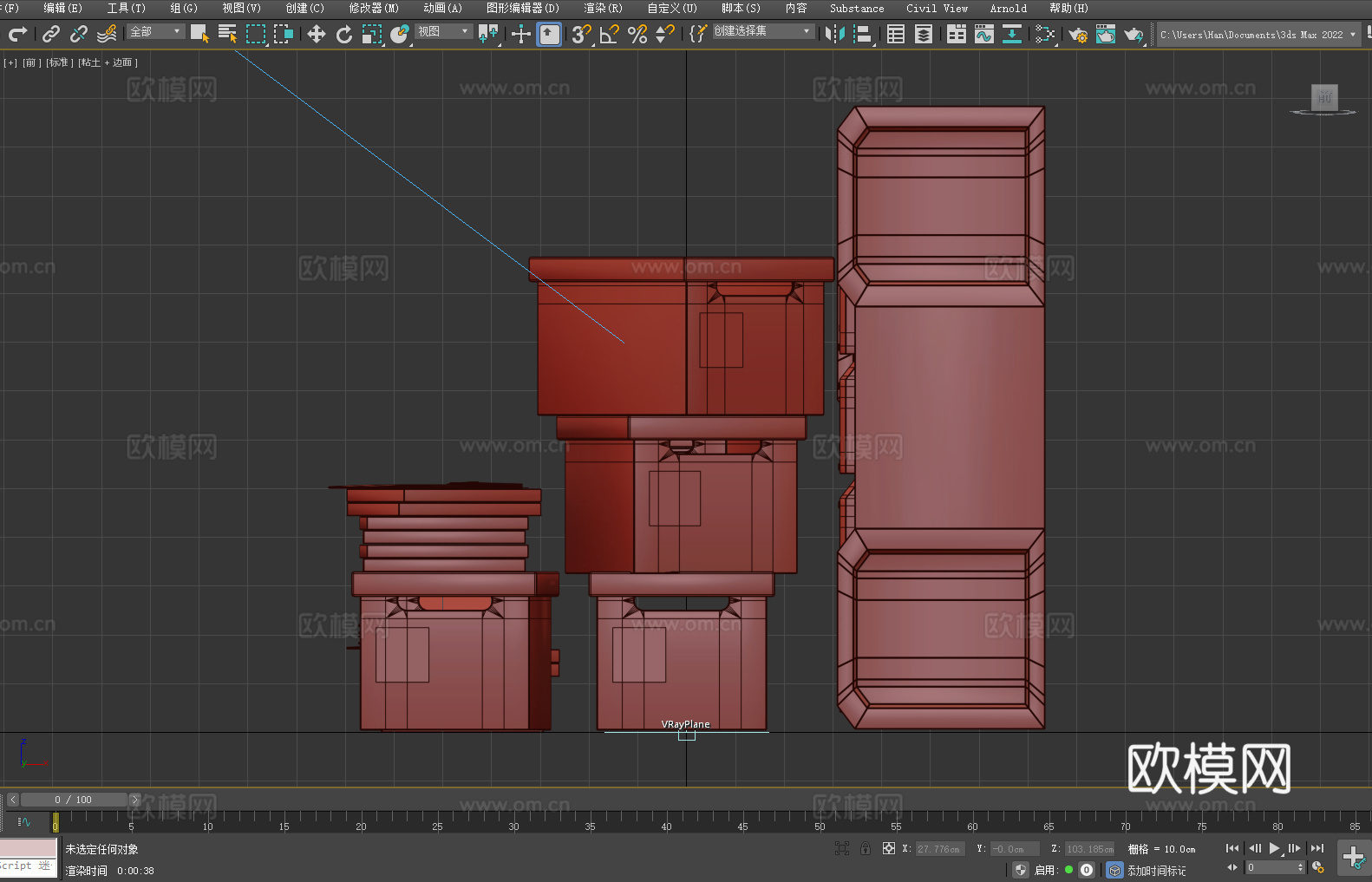The width and height of the screenshot is (1372, 882).
Task: Open the selection filter 全部 dropdown
Action: pos(156,31)
